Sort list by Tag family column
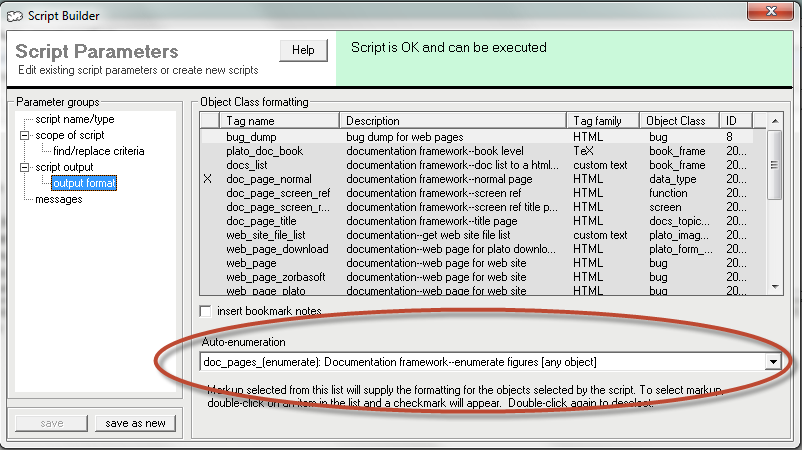 pyautogui.click(x=603, y=121)
